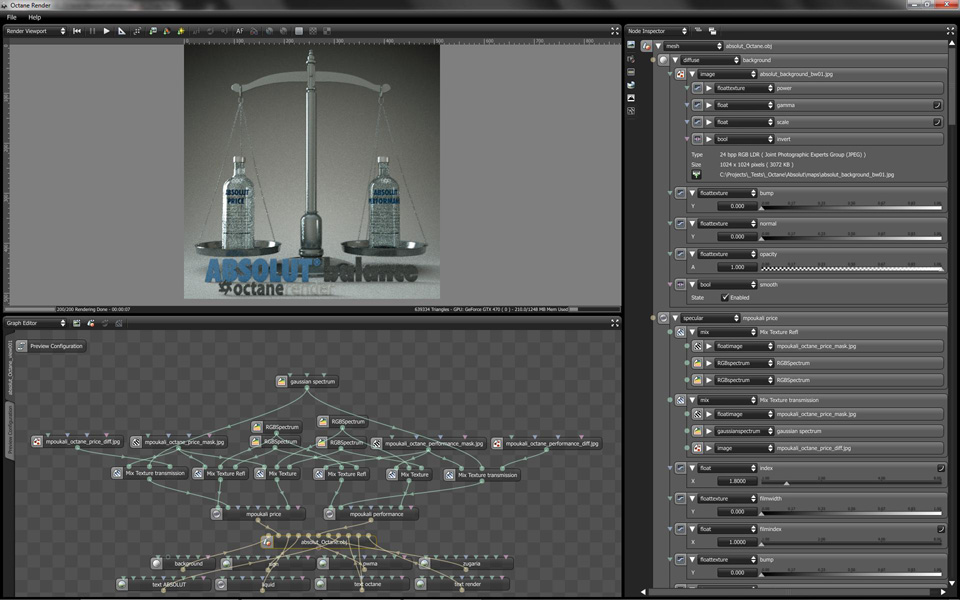Open the Node Inspector panel type dropdown
960x600 pixels.
coord(657,31)
